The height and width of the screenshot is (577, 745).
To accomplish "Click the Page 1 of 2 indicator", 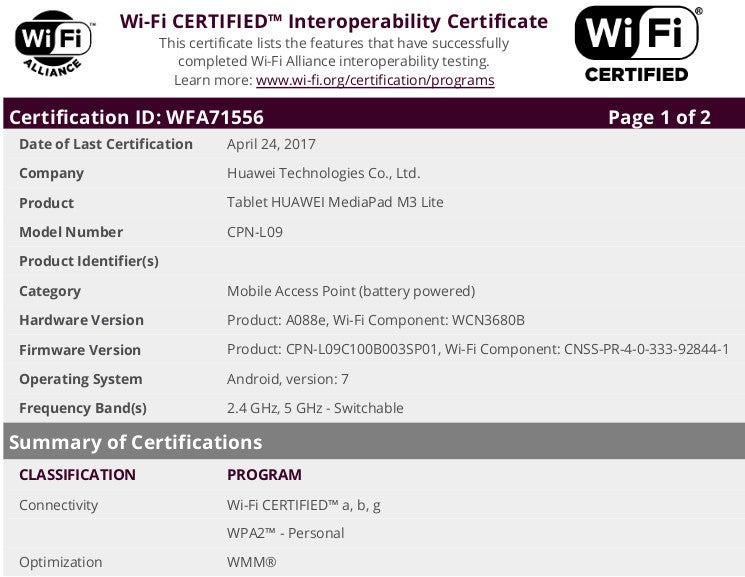I will pyautogui.click(x=659, y=117).
